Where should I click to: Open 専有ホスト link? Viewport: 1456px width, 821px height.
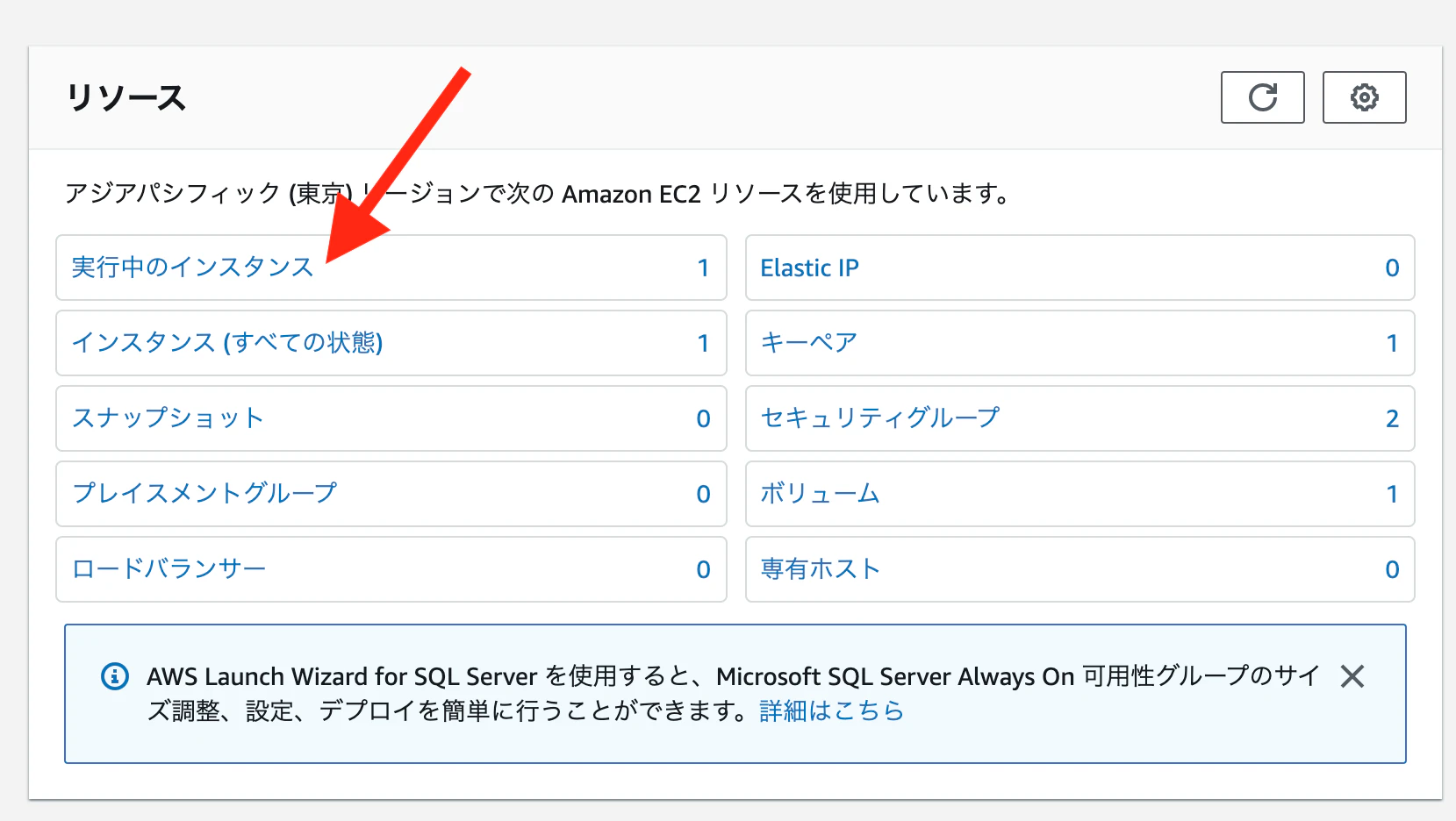(x=820, y=569)
